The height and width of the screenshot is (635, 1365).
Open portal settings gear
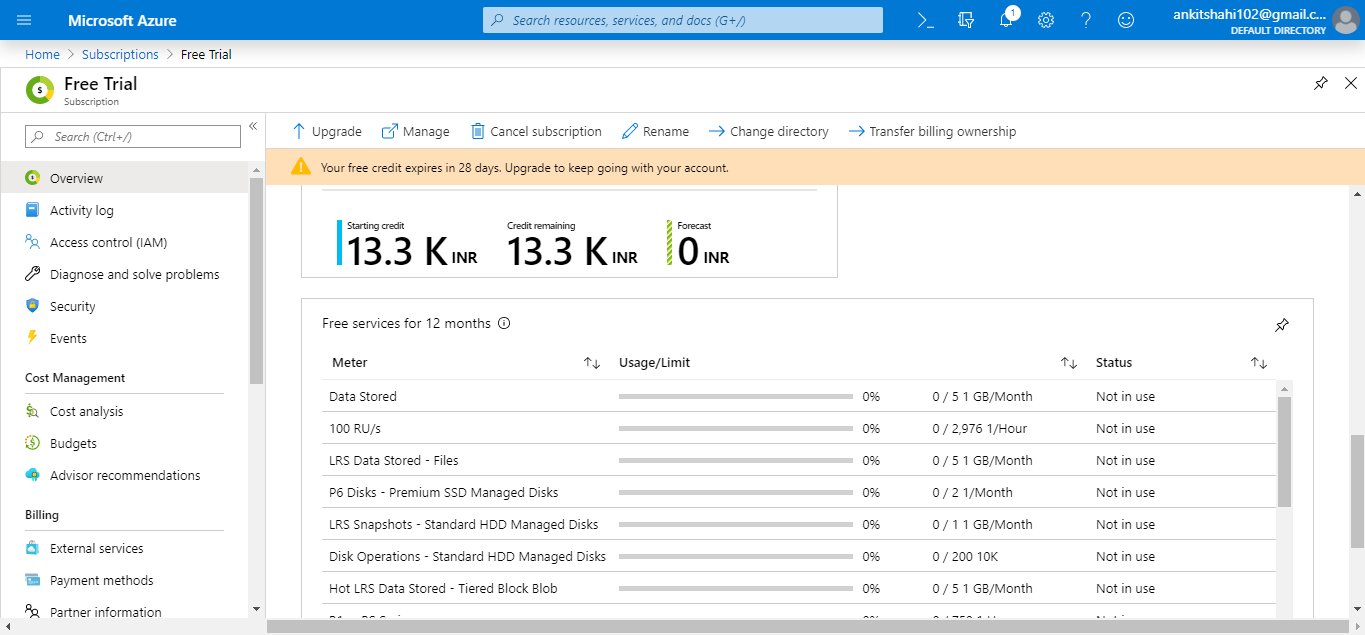(x=1046, y=20)
